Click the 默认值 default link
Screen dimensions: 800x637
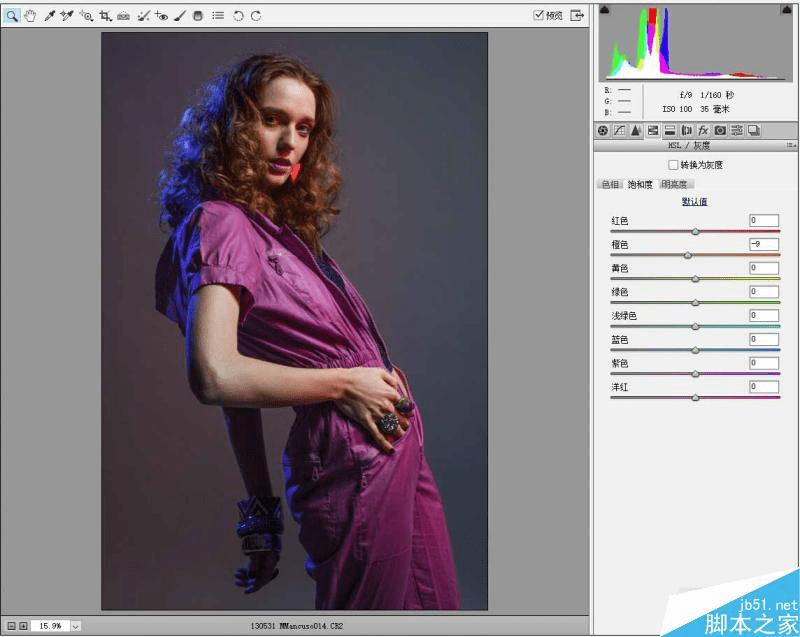coord(694,202)
